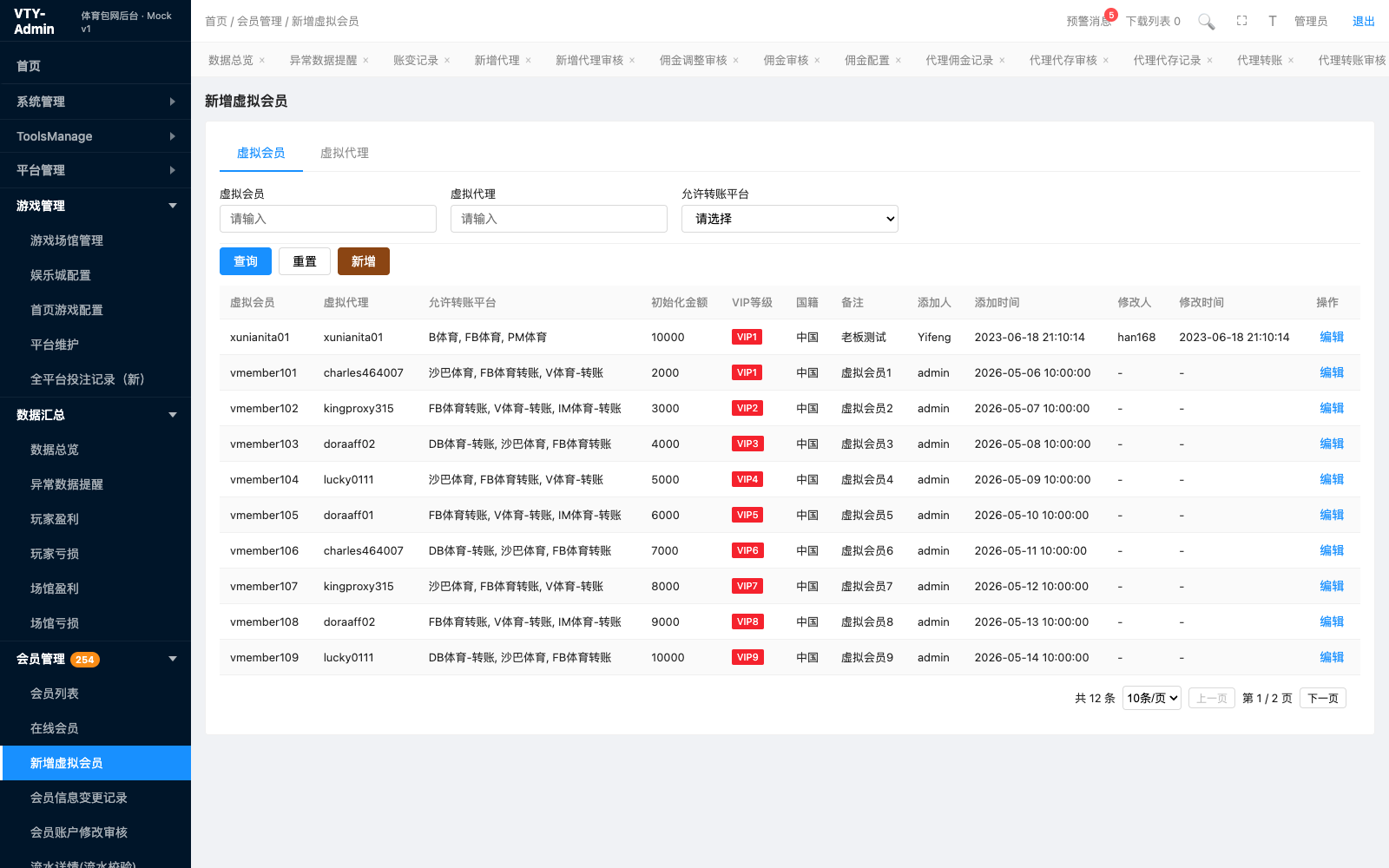Click VIP5 badge in vmember105 row

tap(747, 515)
